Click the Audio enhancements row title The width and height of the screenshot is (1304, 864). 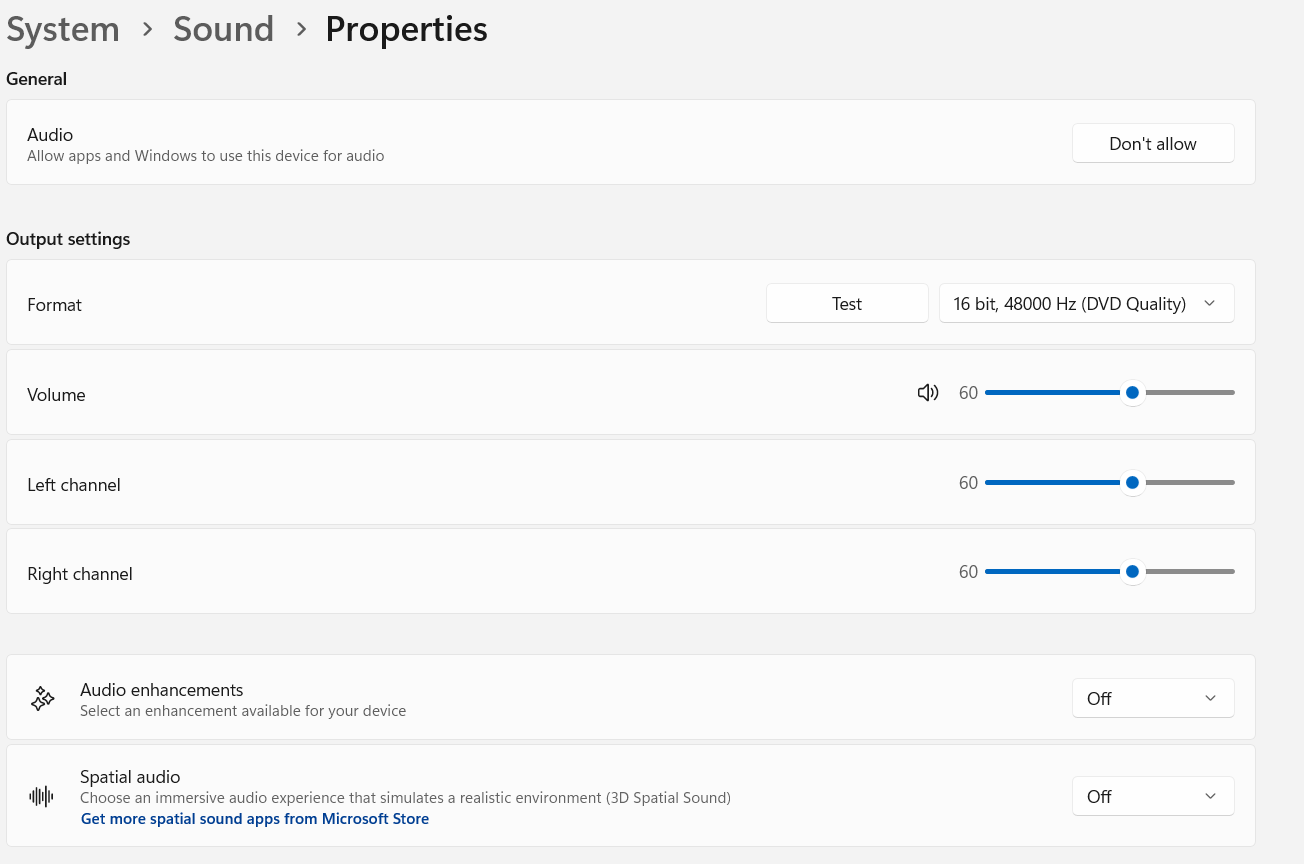[162, 690]
